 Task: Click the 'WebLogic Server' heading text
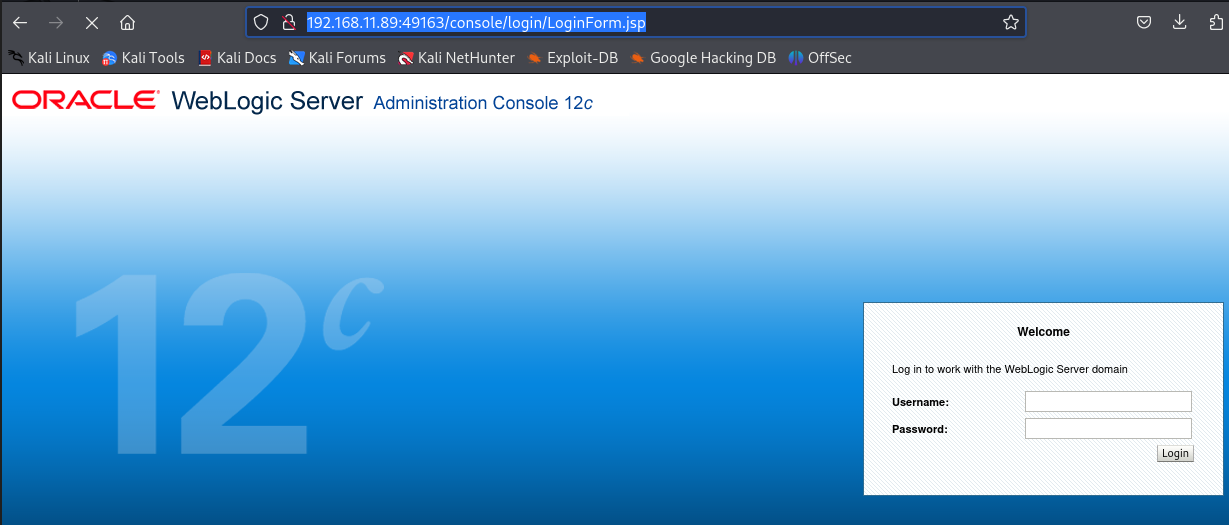267,101
